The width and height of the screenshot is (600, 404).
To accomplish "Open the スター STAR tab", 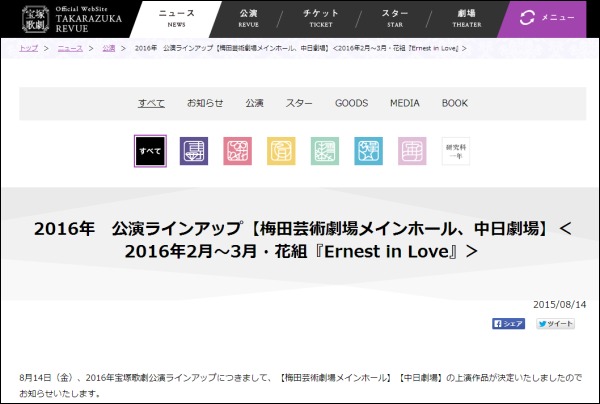I will pos(395,19).
